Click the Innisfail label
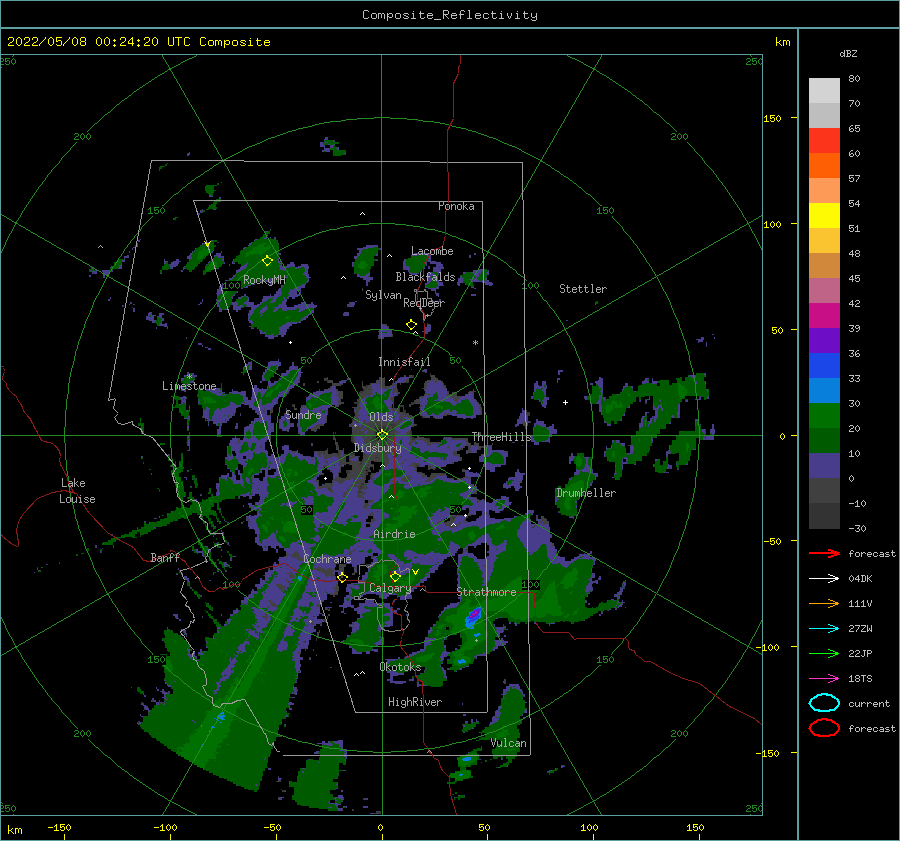 (404, 362)
